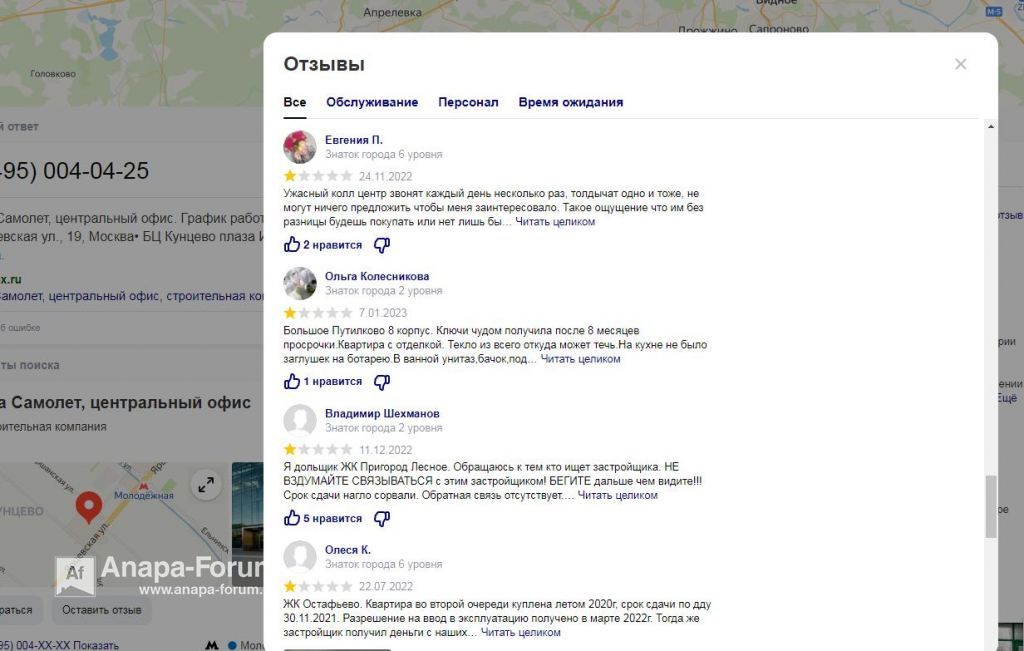The image size is (1024, 651).
Task: Like Евгения П.'s review with thumbs up
Action: coord(291,245)
